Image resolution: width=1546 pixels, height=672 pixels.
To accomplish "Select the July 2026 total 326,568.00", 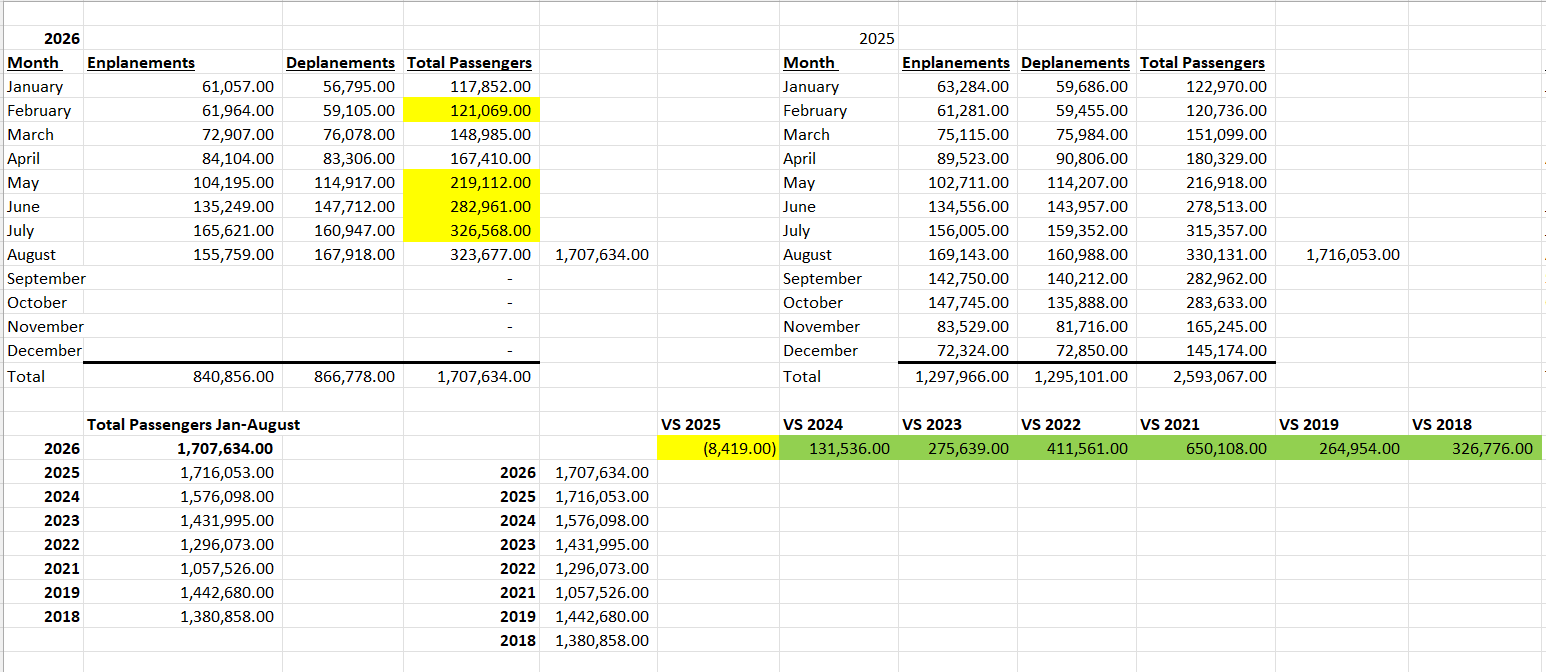I will 471,231.
